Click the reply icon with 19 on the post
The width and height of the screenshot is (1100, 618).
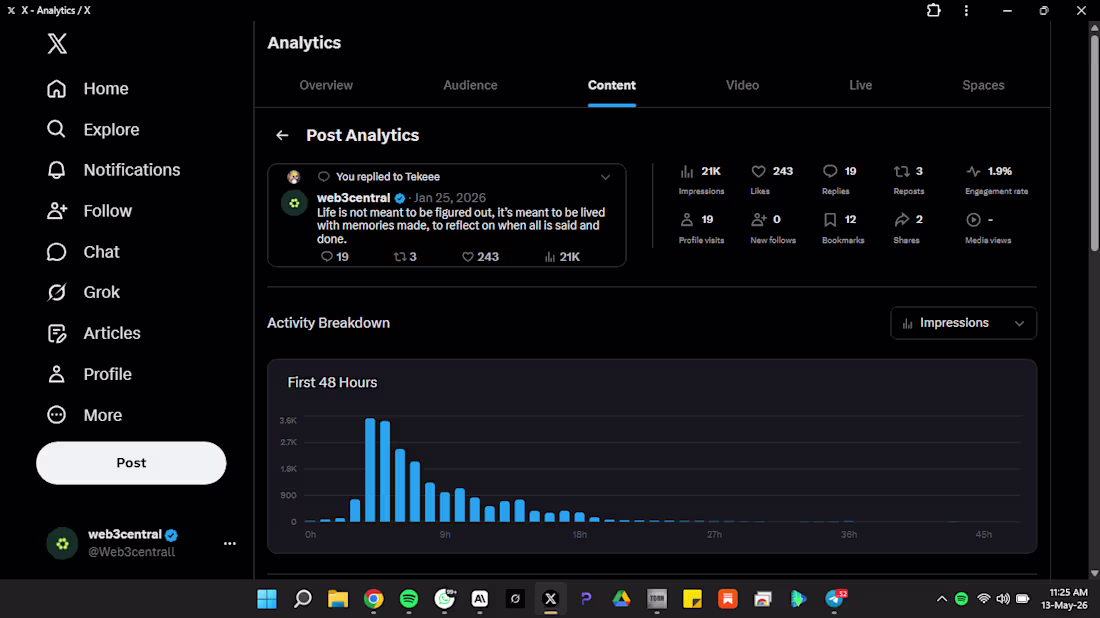click(x=334, y=257)
